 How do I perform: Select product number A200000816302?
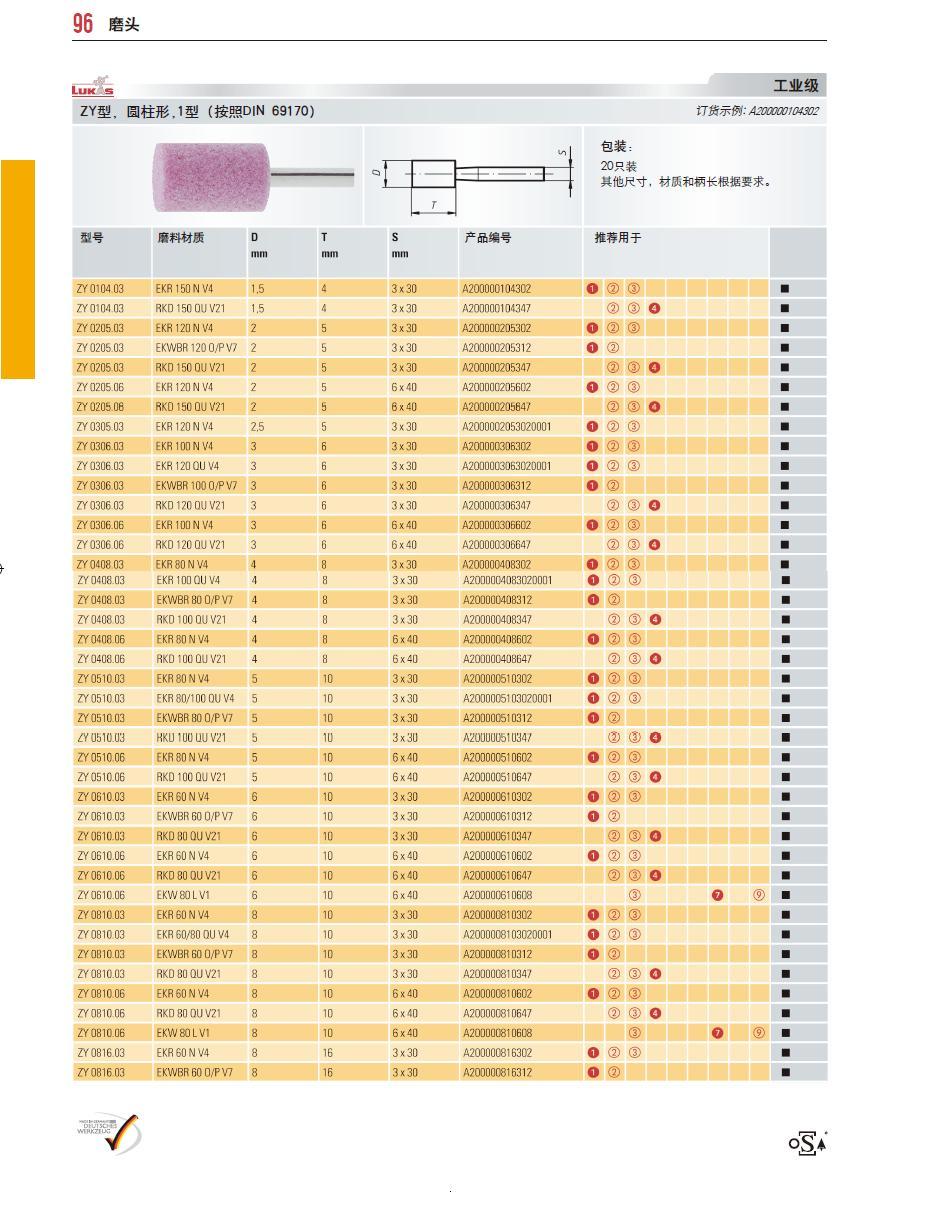(497, 1053)
